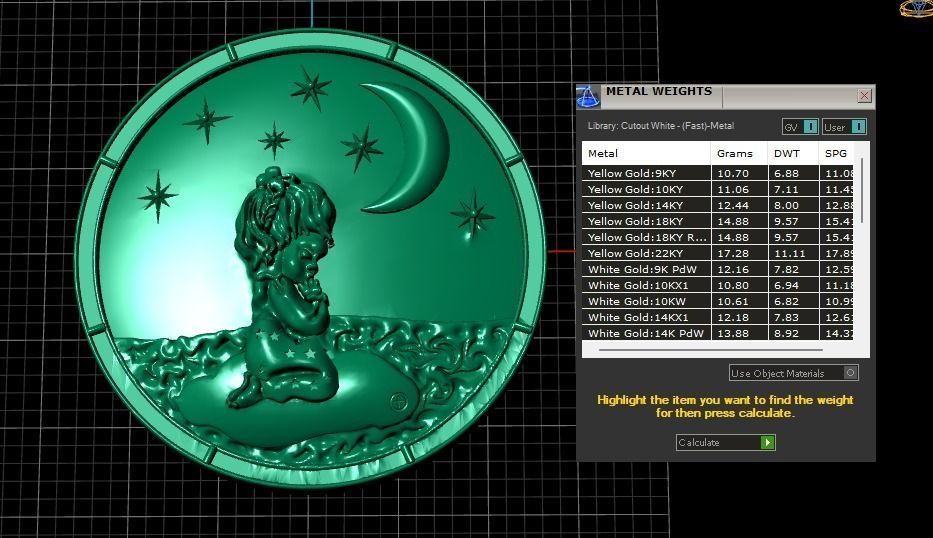Click the 10.70 grams value

click(x=732, y=174)
